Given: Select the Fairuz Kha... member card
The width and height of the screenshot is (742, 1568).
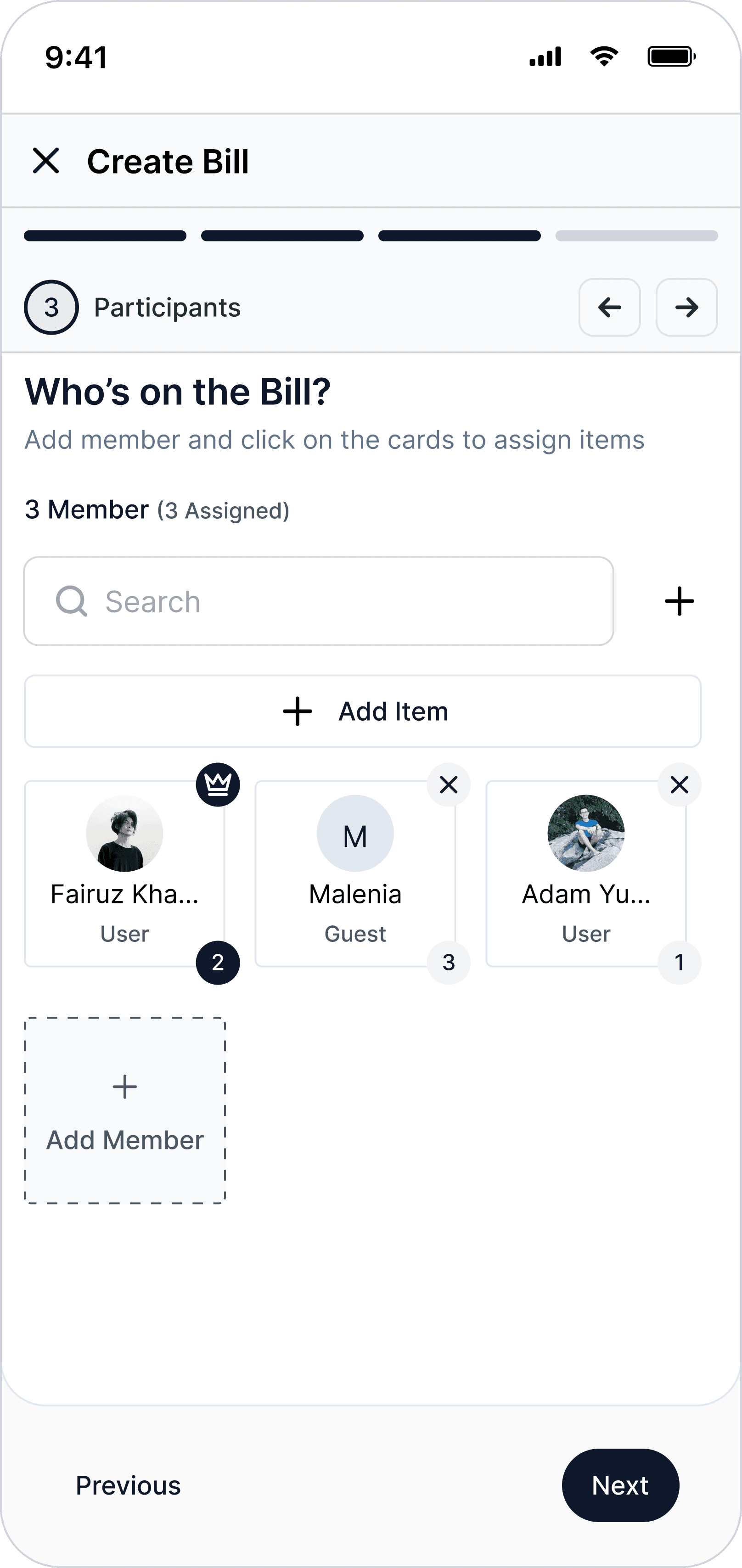Looking at the screenshot, I should [124, 874].
